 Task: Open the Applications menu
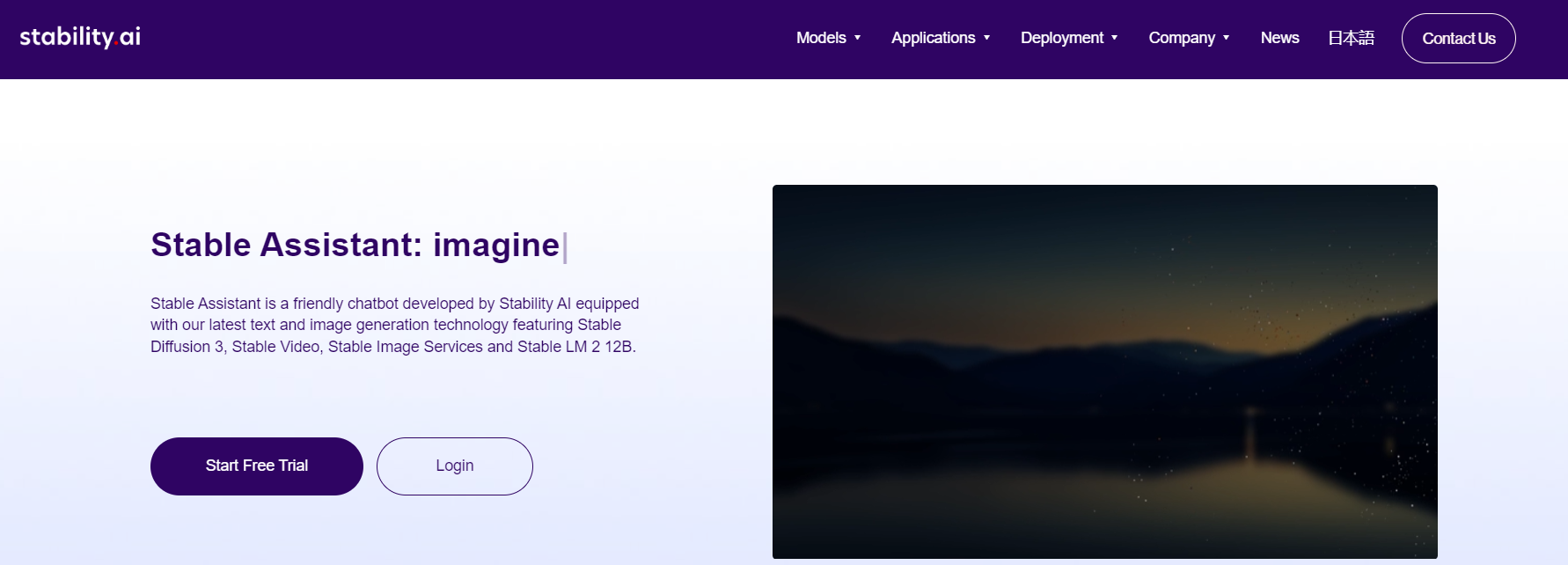(x=933, y=38)
